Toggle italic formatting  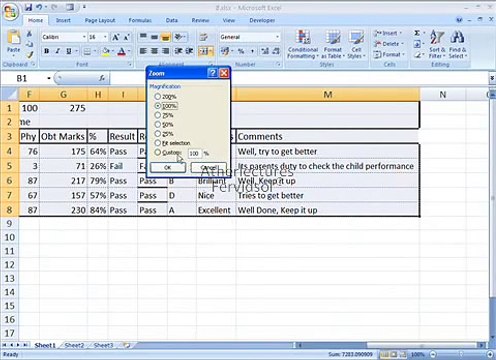(58, 51)
